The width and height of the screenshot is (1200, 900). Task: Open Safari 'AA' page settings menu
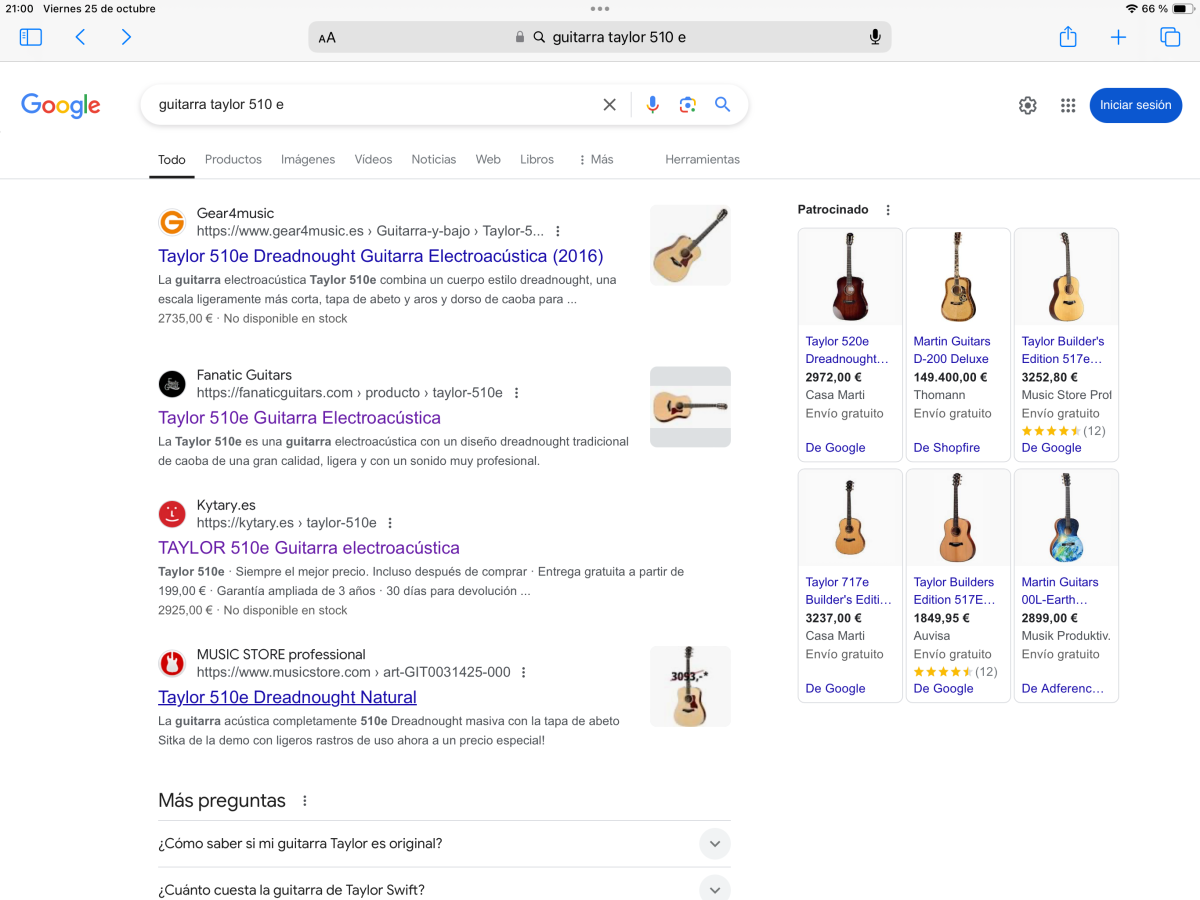click(x=327, y=38)
